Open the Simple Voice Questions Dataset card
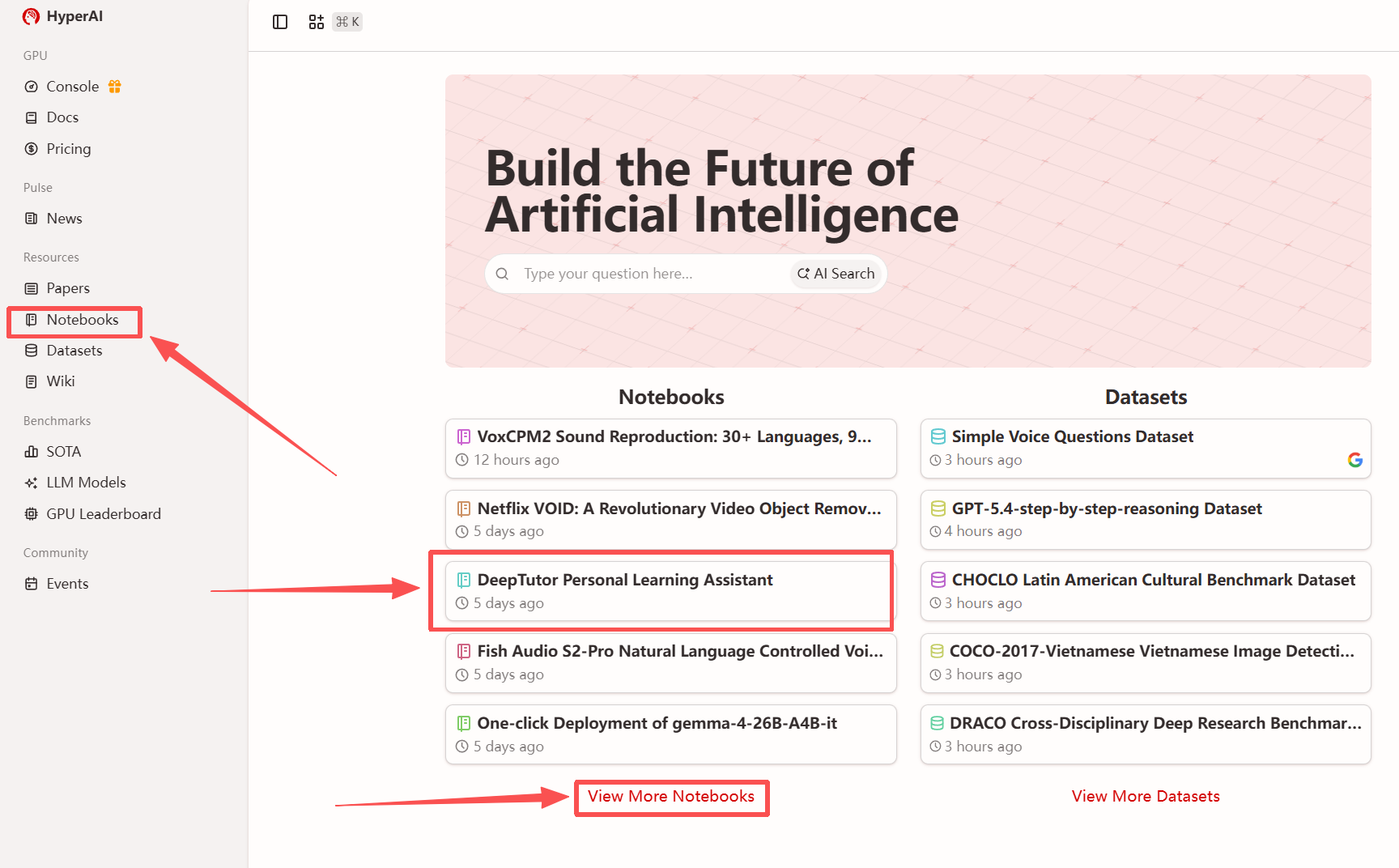The image size is (1399, 868). (1072, 437)
